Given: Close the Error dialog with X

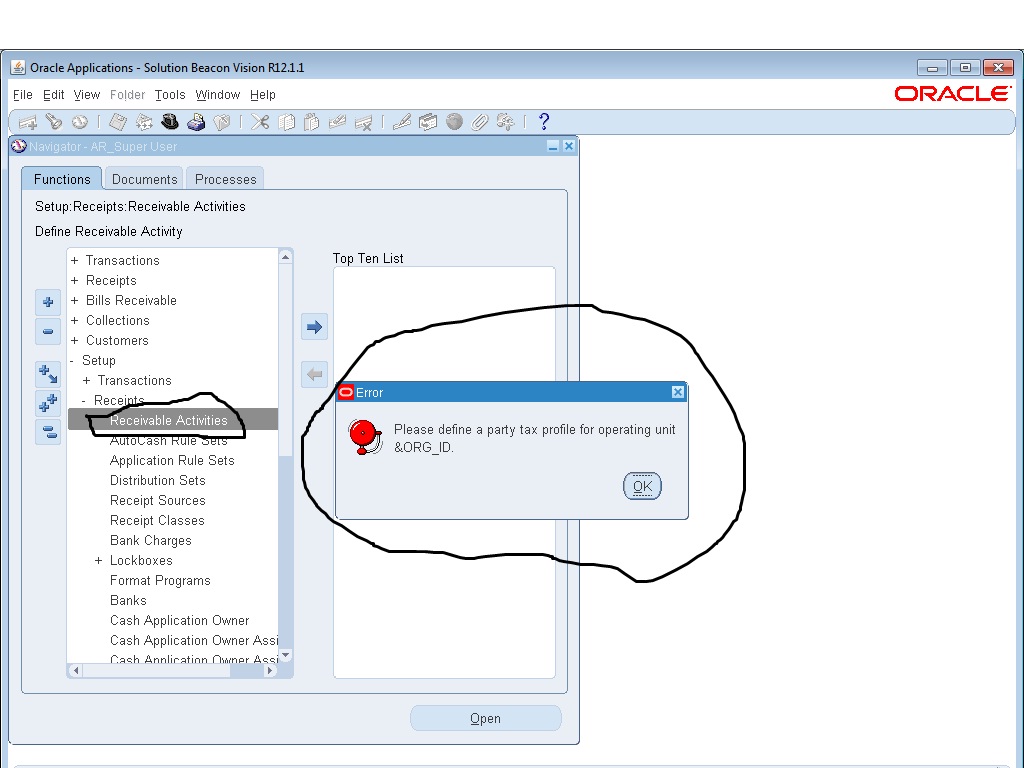Looking at the screenshot, I should pos(678,393).
